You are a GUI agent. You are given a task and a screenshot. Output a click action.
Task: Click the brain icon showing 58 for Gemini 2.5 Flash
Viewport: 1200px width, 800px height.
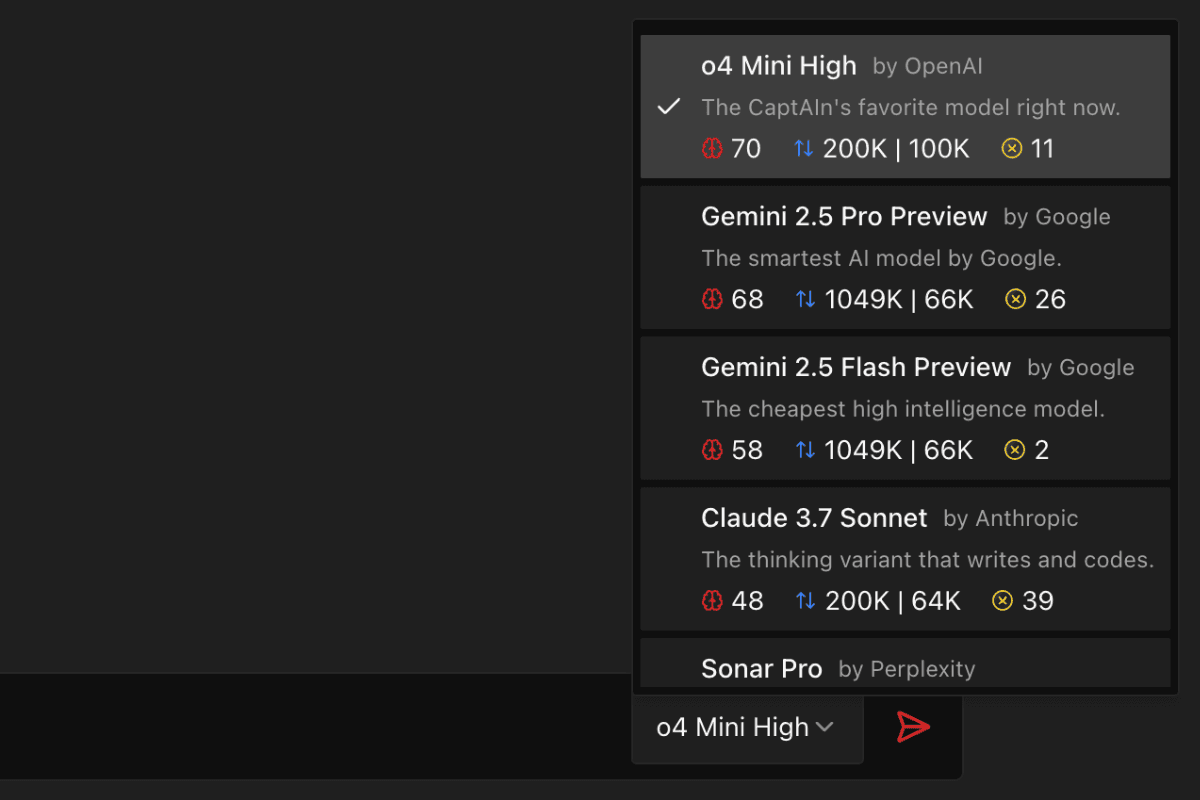click(x=712, y=450)
